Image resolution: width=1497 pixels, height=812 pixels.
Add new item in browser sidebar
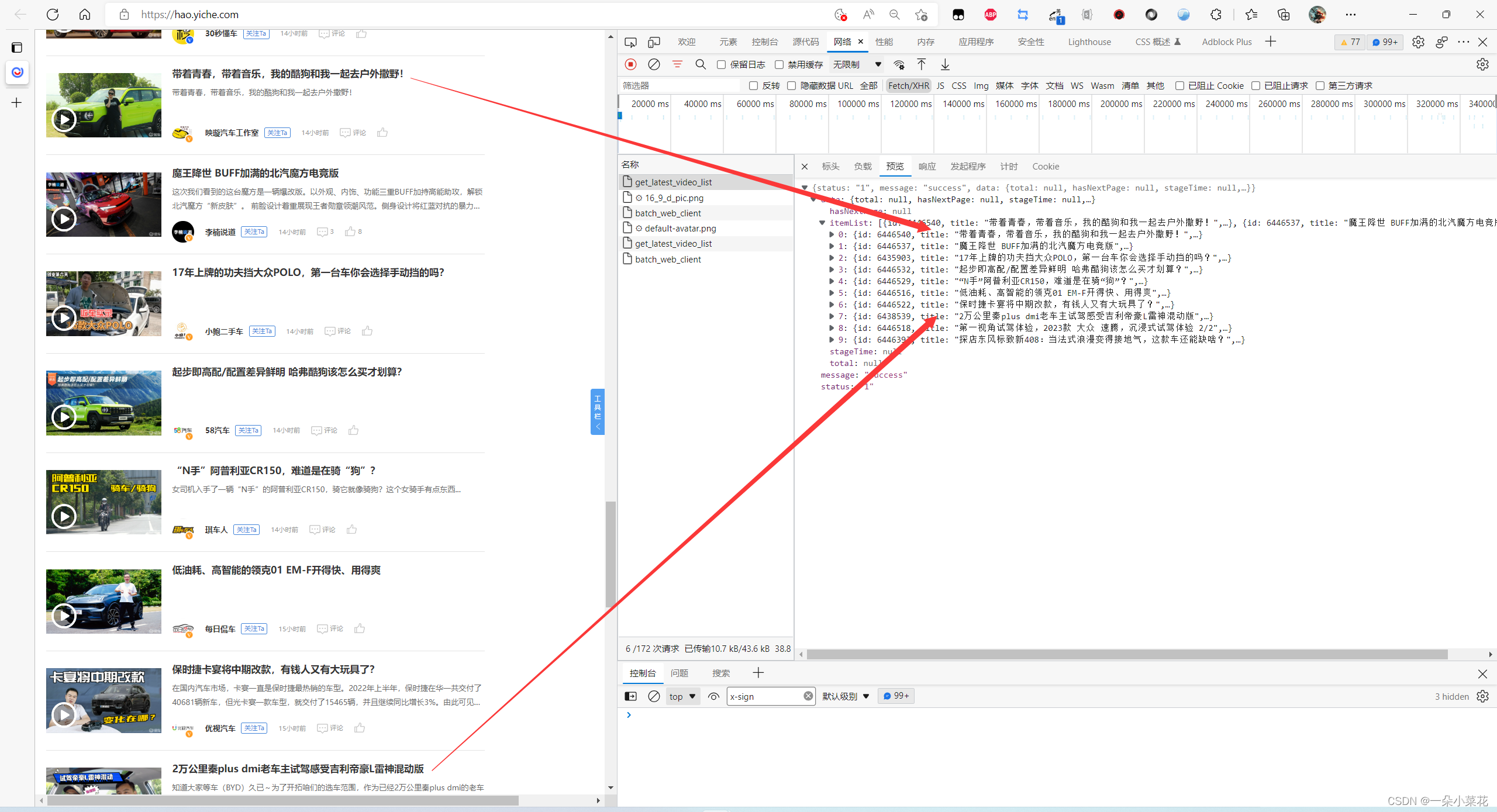click(17, 103)
